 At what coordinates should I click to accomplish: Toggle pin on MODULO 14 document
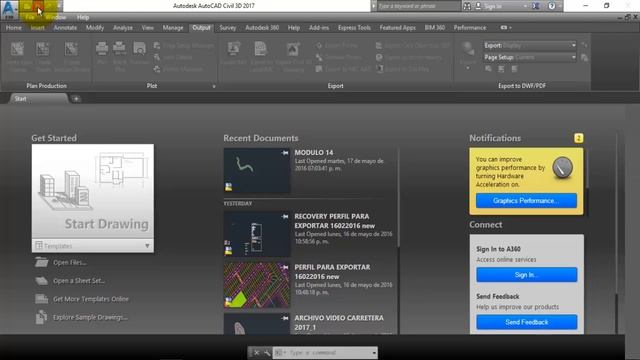click(x=285, y=153)
